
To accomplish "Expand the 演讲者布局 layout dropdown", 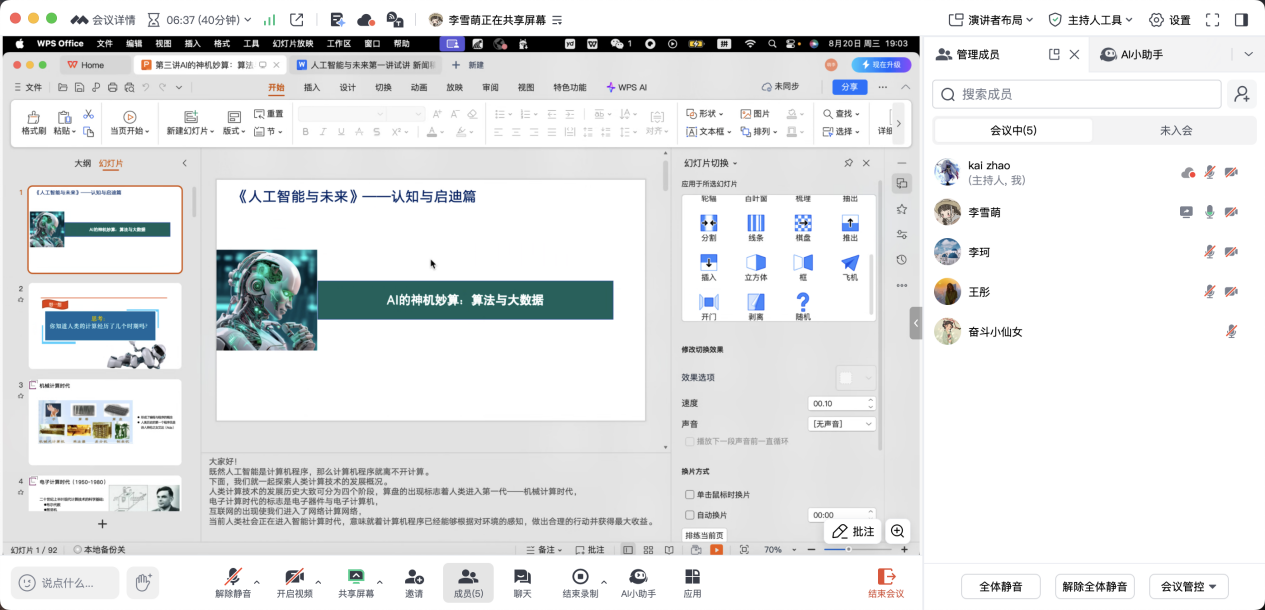I will [990, 20].
